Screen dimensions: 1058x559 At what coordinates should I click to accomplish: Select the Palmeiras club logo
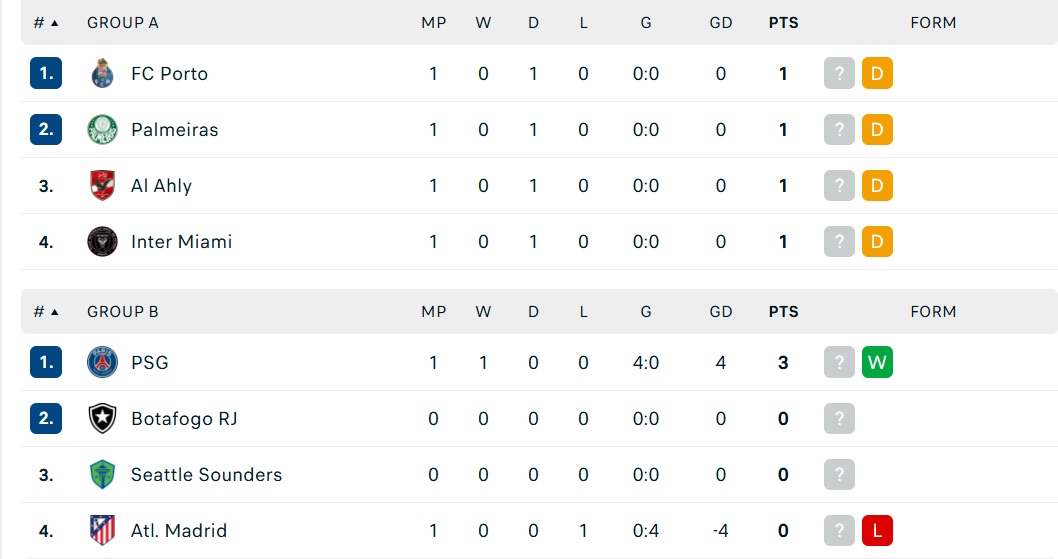(x=103, y=130)
